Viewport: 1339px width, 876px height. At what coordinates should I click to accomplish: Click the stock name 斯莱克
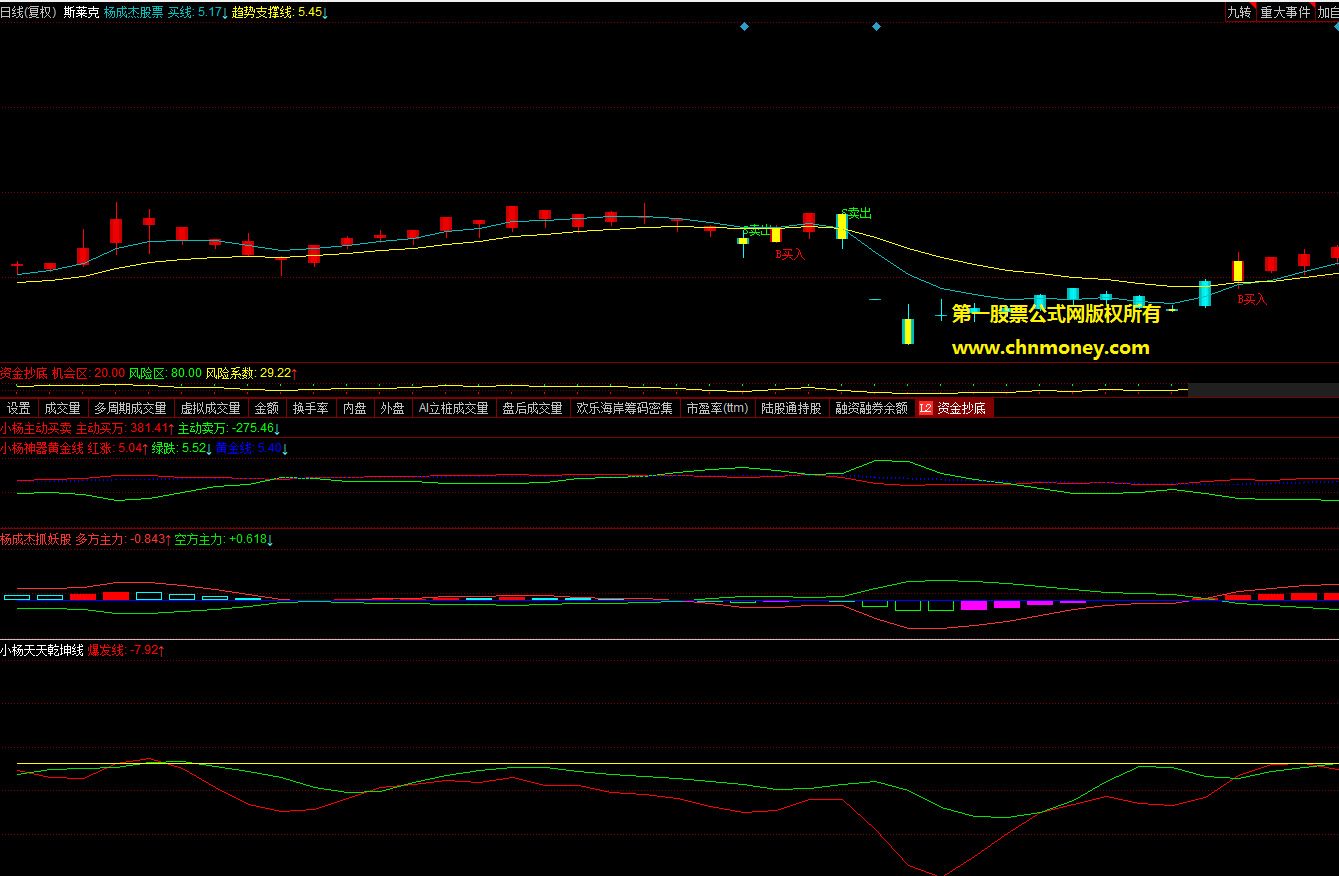81,13
